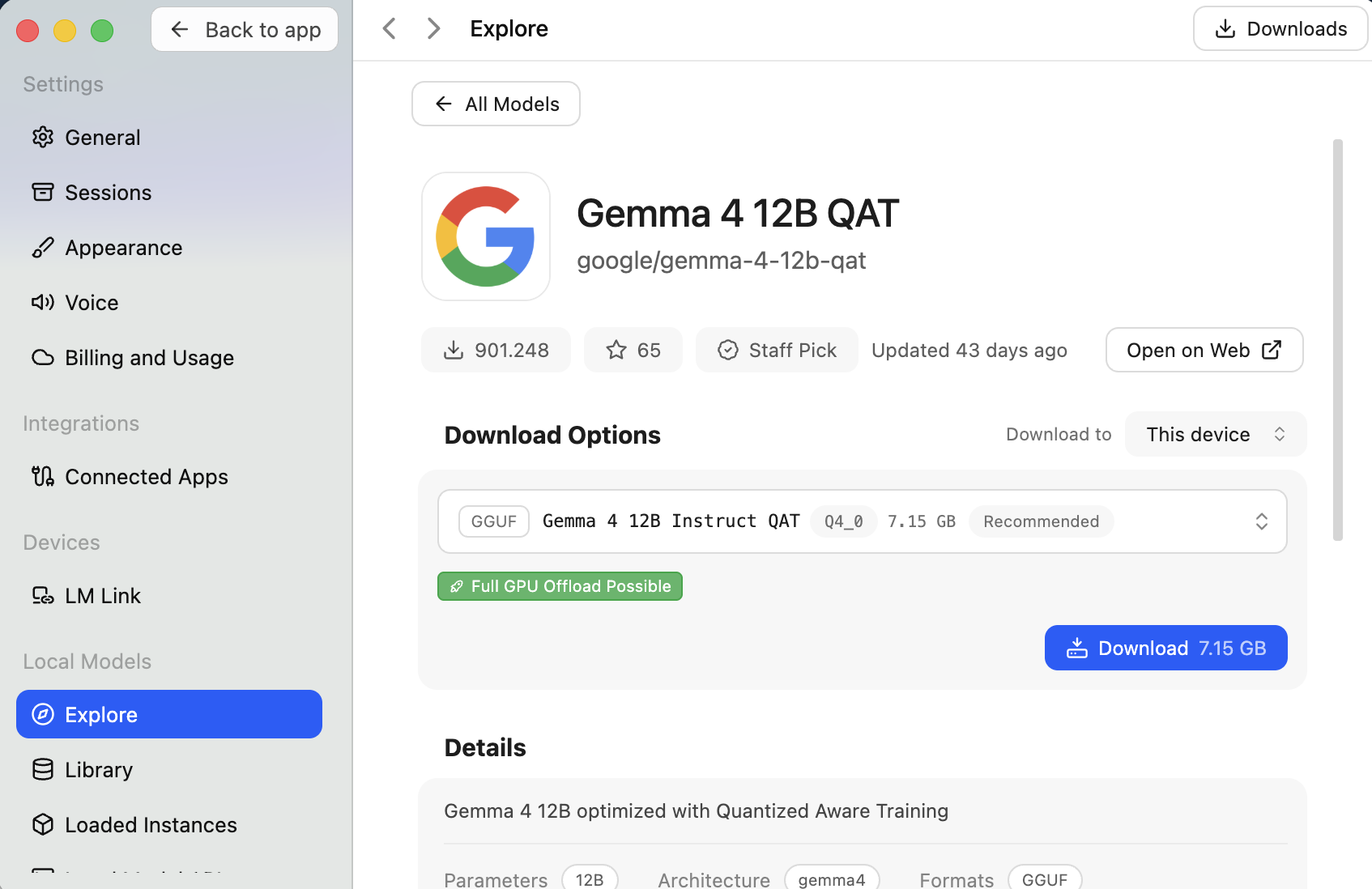This screenshot has height=889, width=1372.
Task: Open General settings
Action: coord(169,138)
